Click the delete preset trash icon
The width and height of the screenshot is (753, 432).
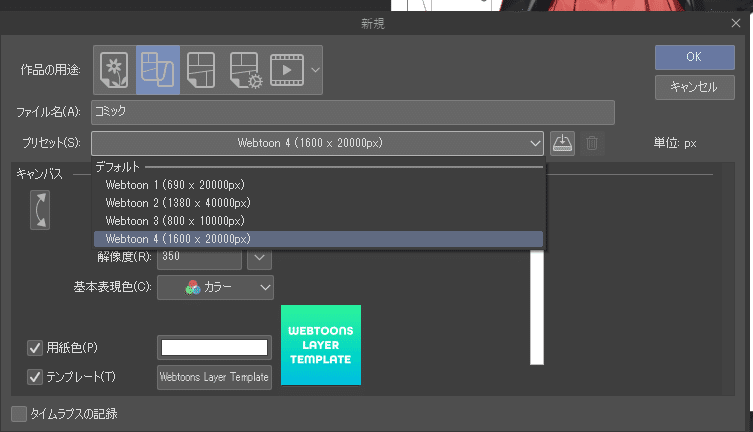pyautogui.click(x=592, y=143)
